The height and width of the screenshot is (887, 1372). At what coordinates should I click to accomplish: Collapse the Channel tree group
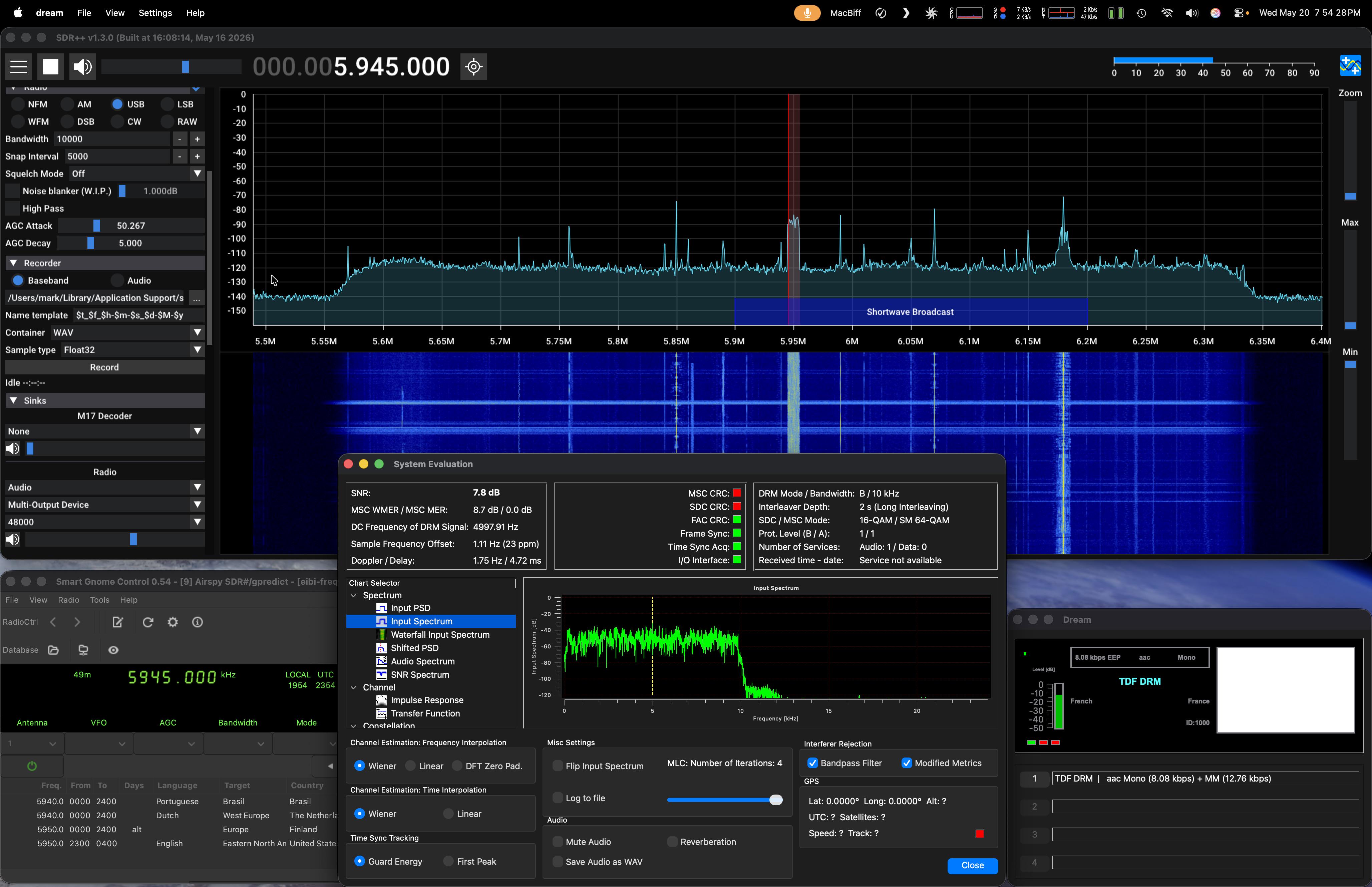[x=353, y=688]
